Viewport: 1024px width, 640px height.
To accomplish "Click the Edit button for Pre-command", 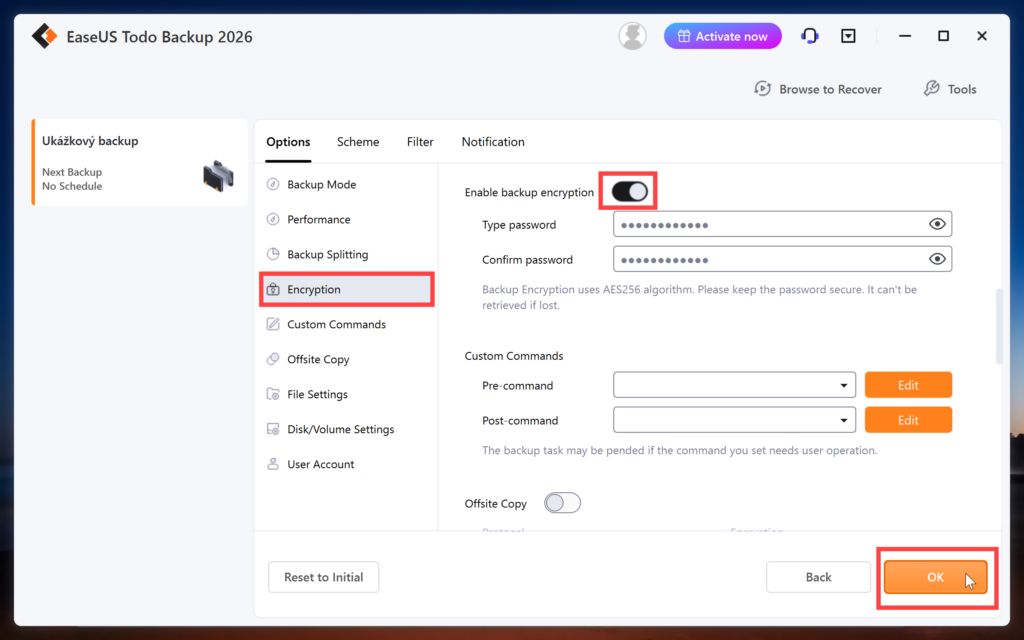I will (x=908, y=385).
